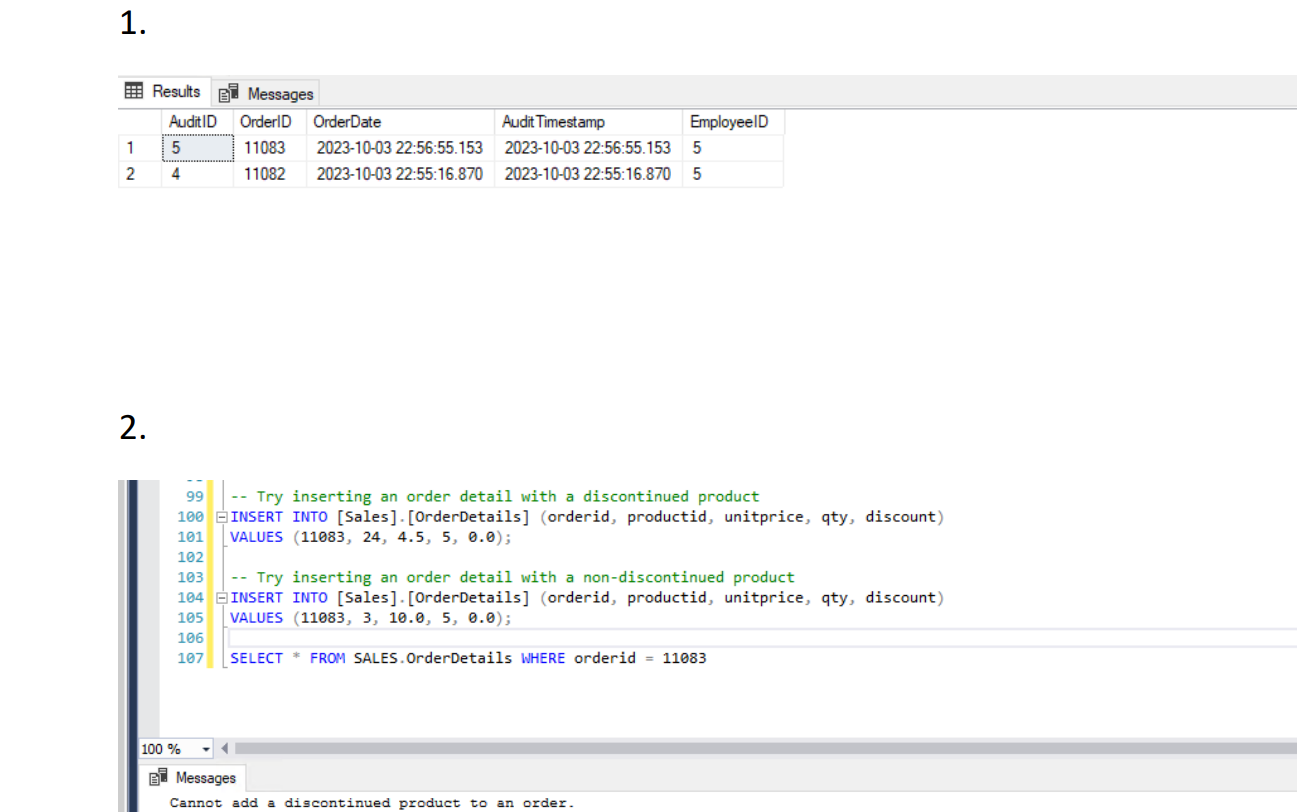Click the spreadsheet icon on Results tab
Screen dimensions: 1297x812
(x=135, y=91)
